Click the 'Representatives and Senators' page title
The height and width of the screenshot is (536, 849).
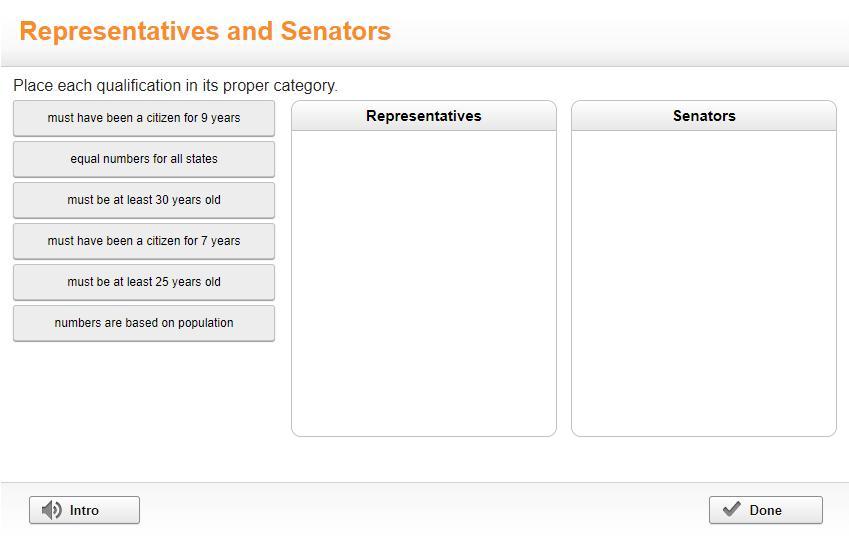pos(205,32)
